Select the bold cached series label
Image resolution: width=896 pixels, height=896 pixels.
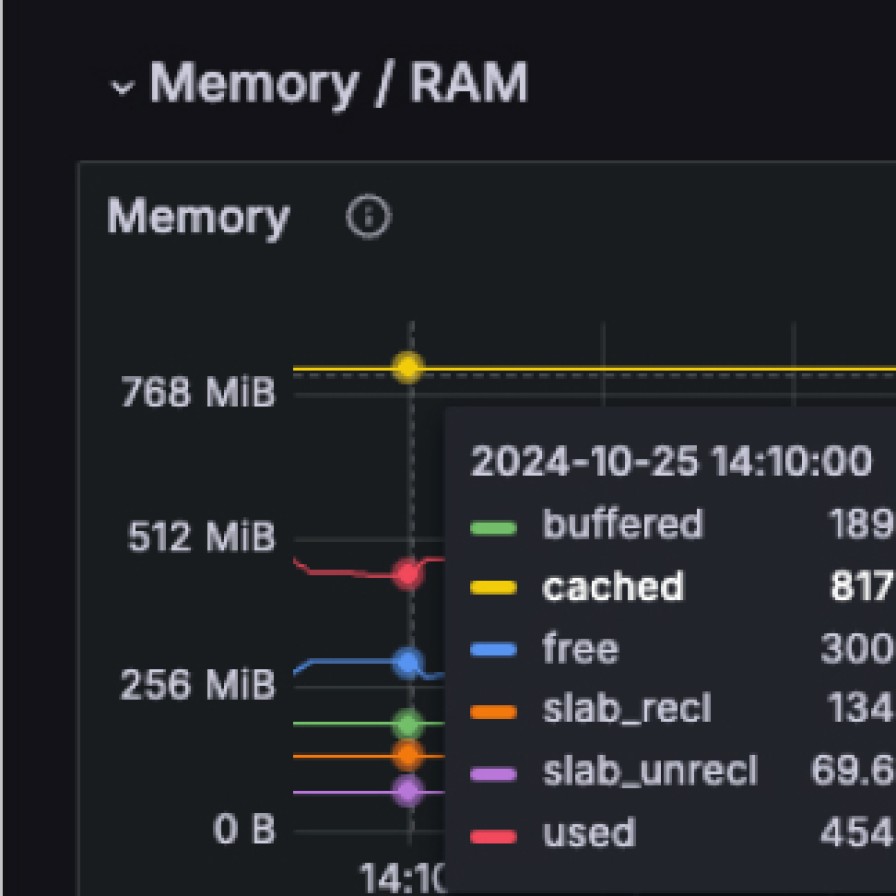click(x=613, y=587)
